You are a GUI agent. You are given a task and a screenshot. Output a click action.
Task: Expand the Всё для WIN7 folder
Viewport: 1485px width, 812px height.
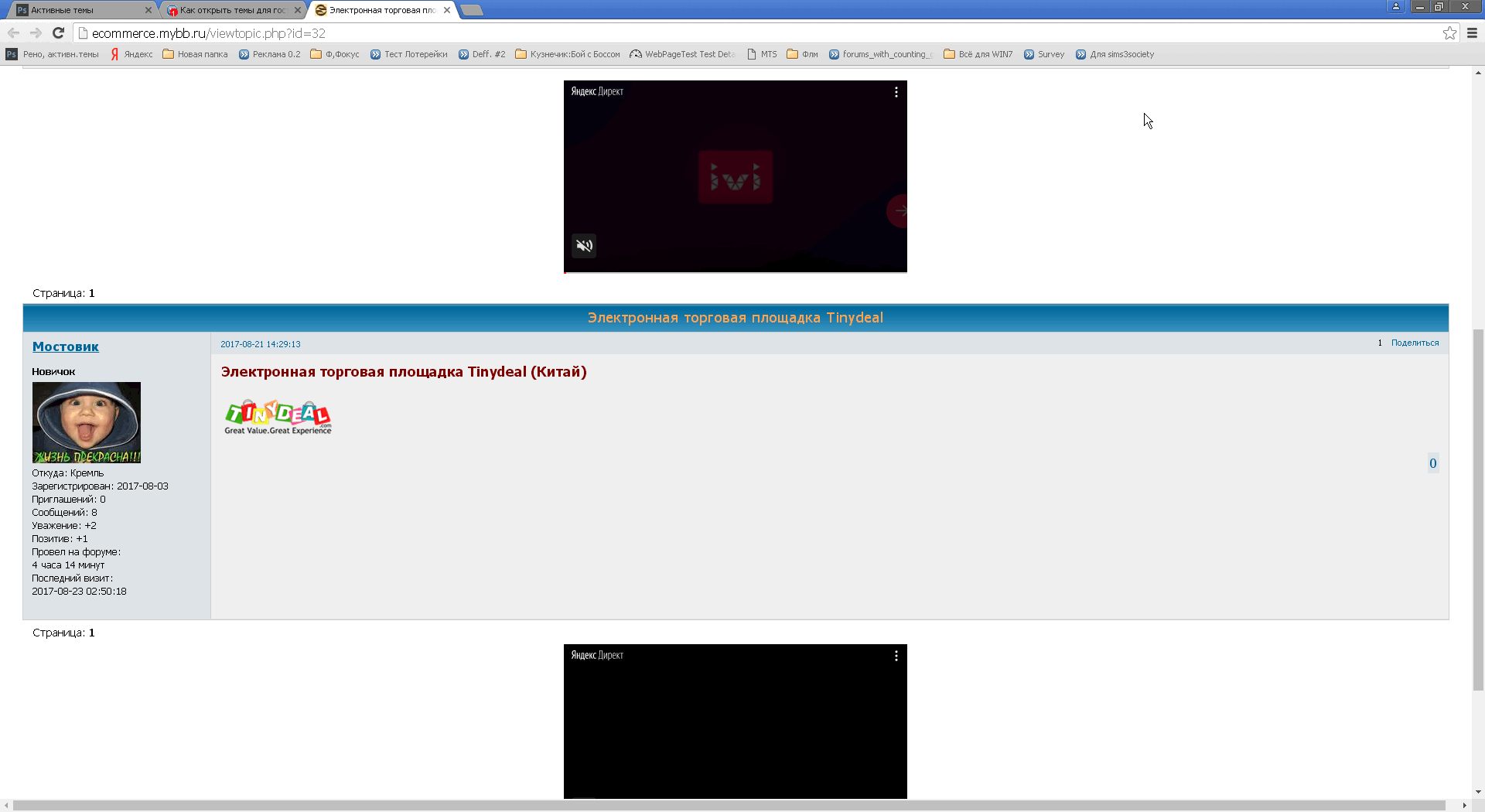pyautogui.click(x=978, y=54)
